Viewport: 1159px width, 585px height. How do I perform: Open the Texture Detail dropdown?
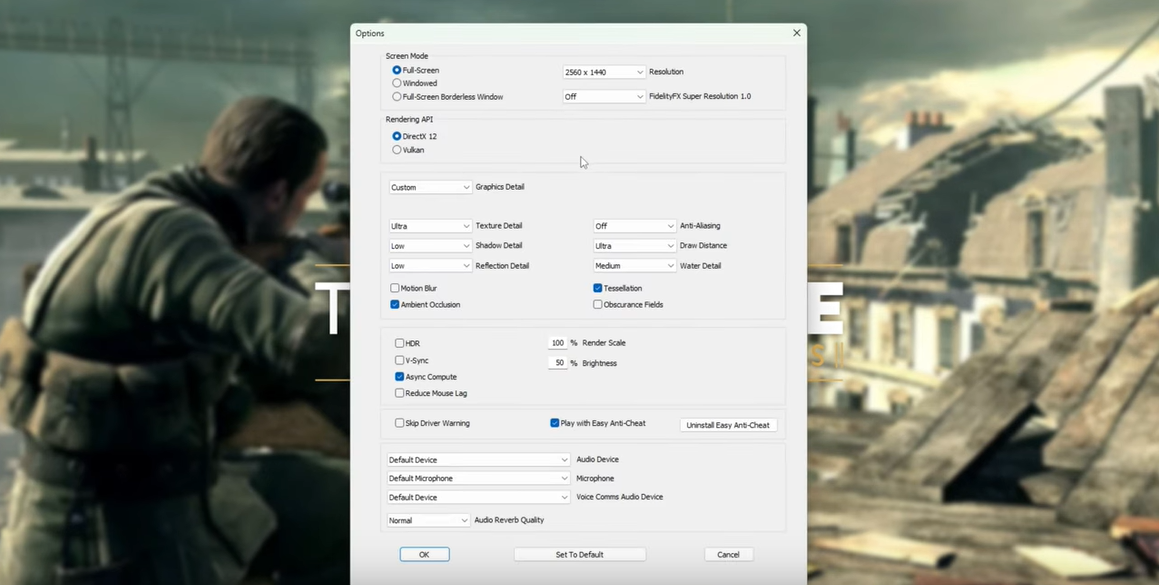click(x=430, y=226)
